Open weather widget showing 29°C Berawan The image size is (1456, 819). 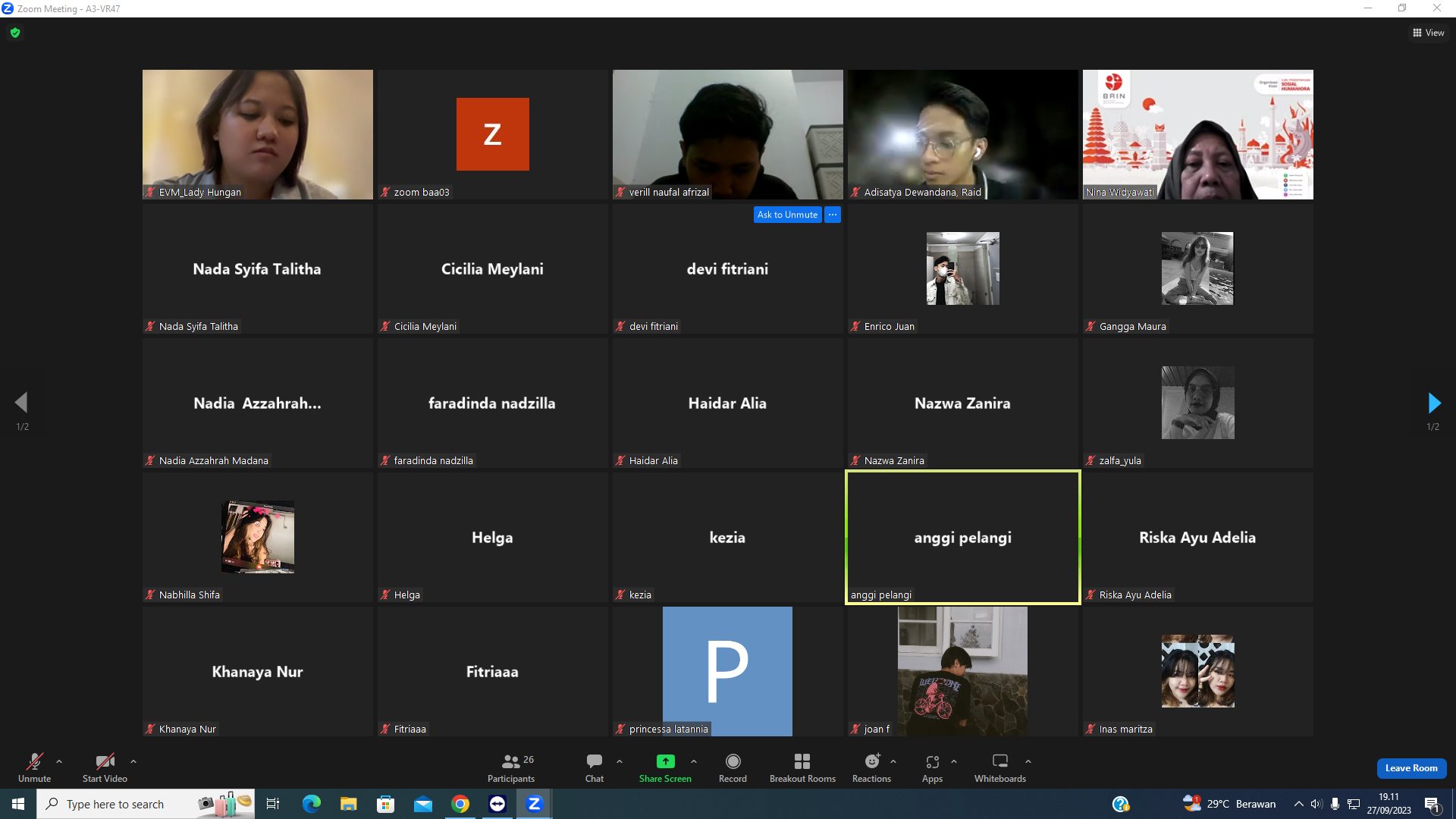coord(1229,804)
